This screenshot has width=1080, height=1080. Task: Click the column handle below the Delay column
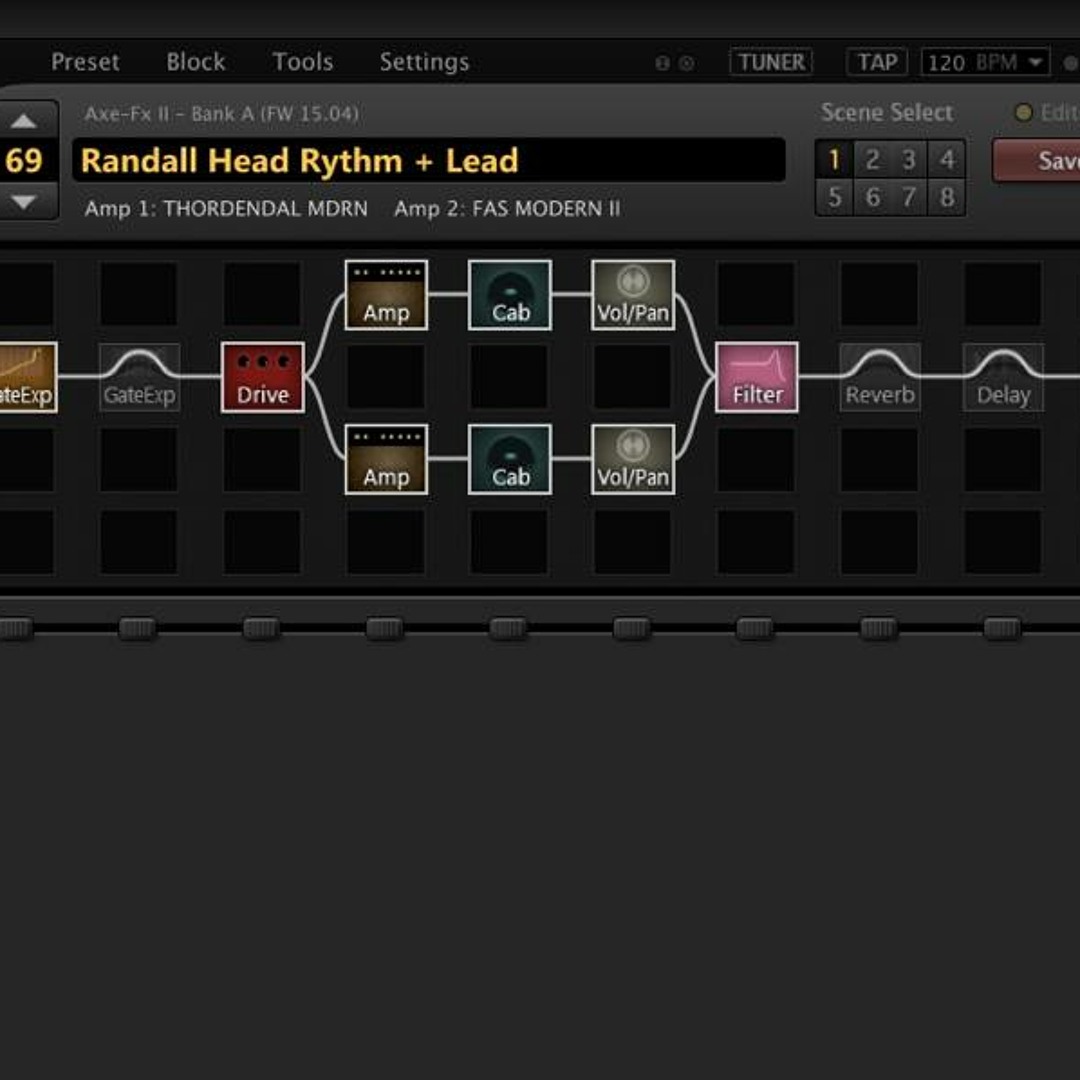[x=1002, y=628]
